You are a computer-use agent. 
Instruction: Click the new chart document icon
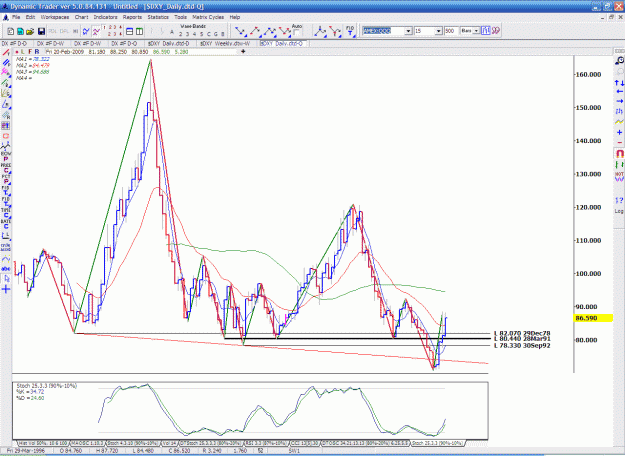click(11, 31)
